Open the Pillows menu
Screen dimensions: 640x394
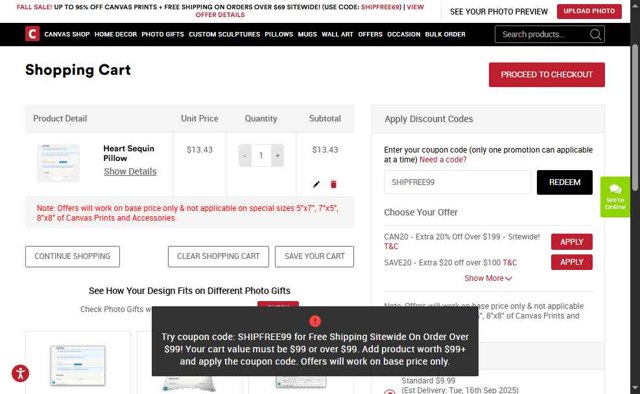279,34
